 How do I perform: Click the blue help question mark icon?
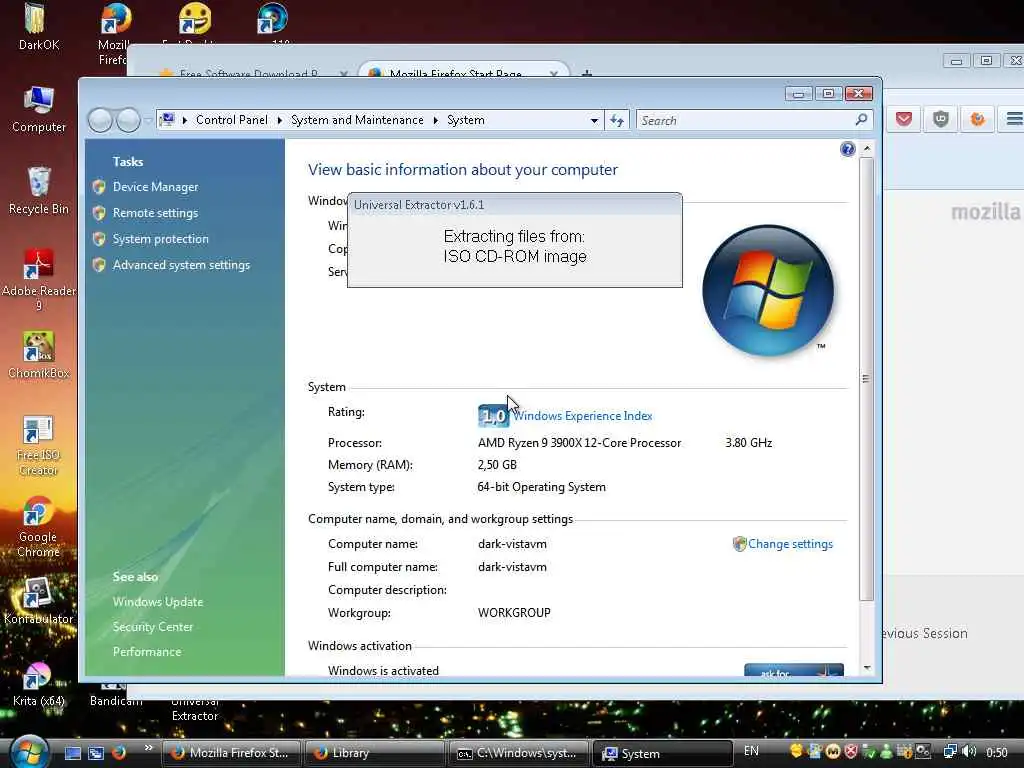pos(848,150)
